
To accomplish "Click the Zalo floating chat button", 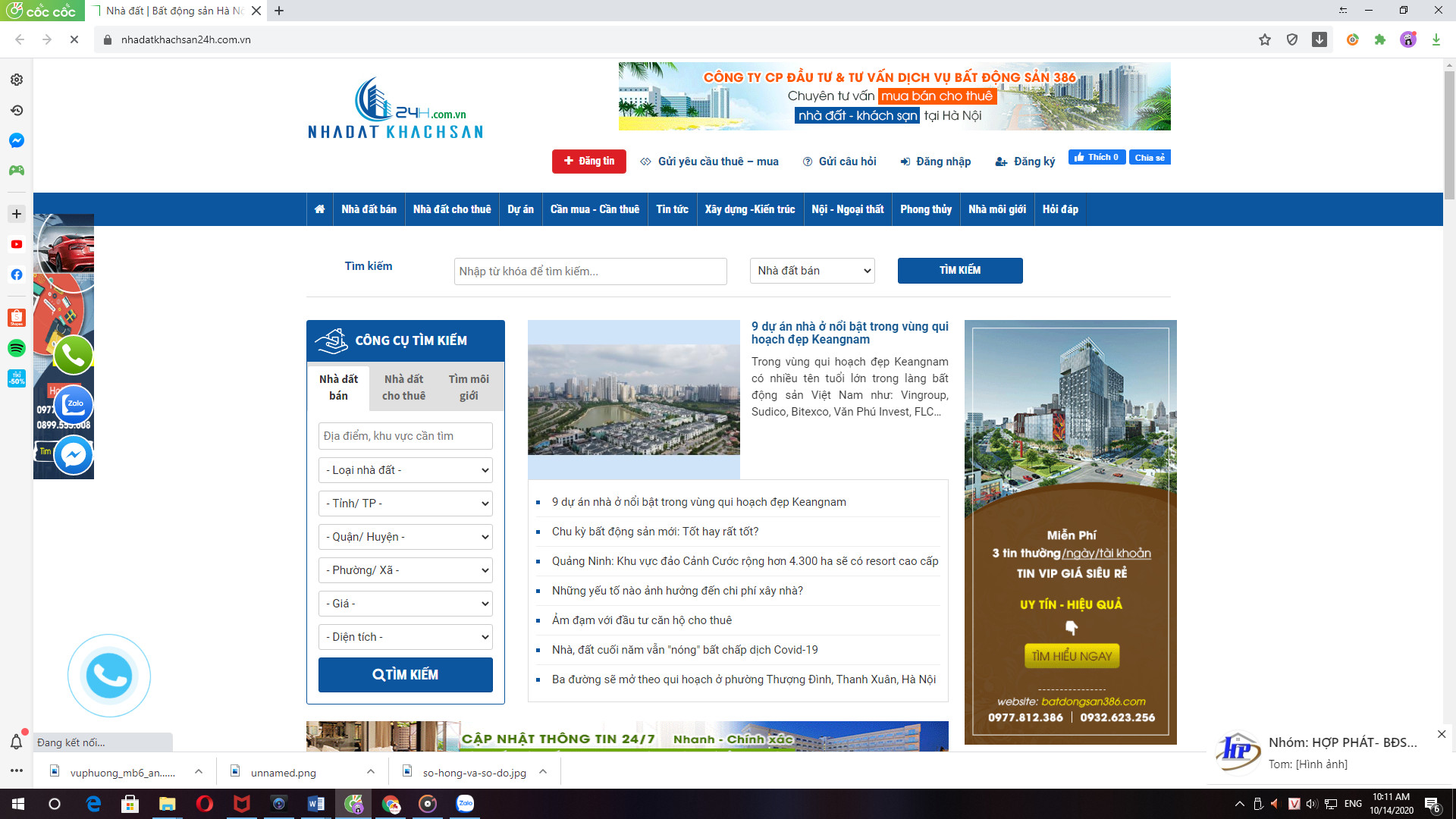I will (x=74, y=405).
